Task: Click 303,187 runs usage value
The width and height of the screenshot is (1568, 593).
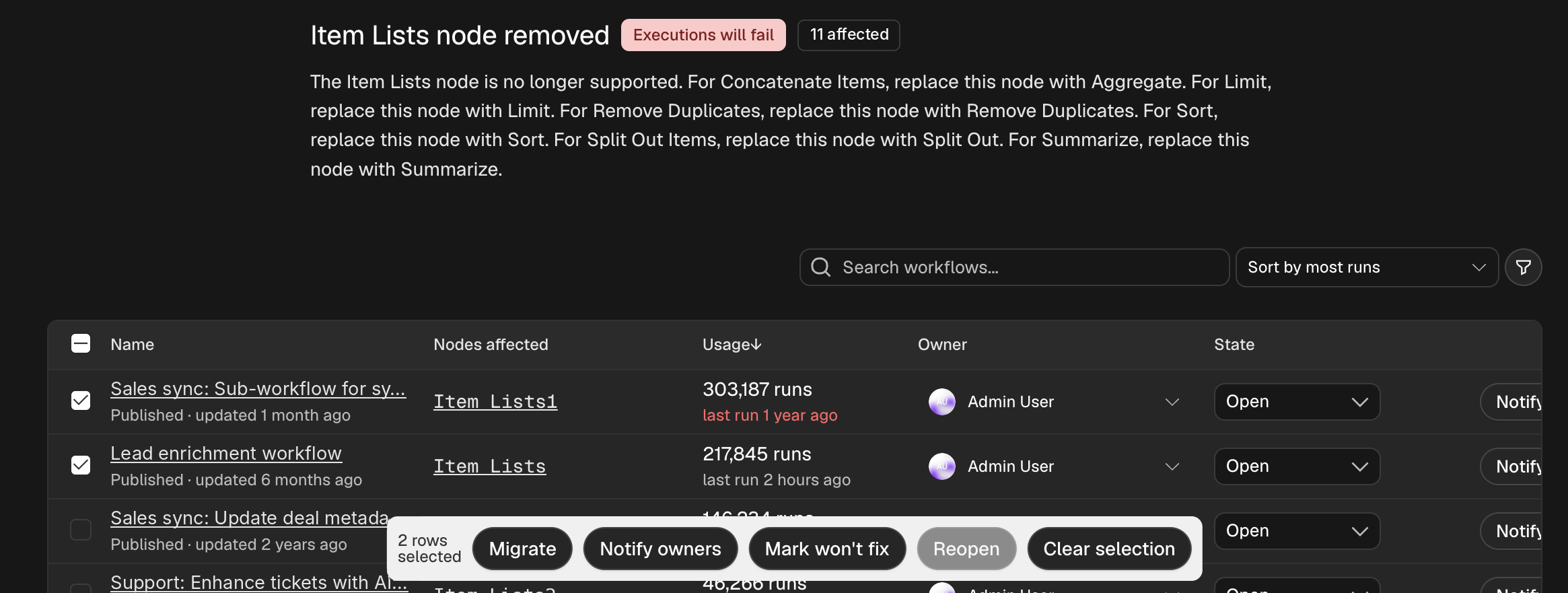Action: point(757,390)
